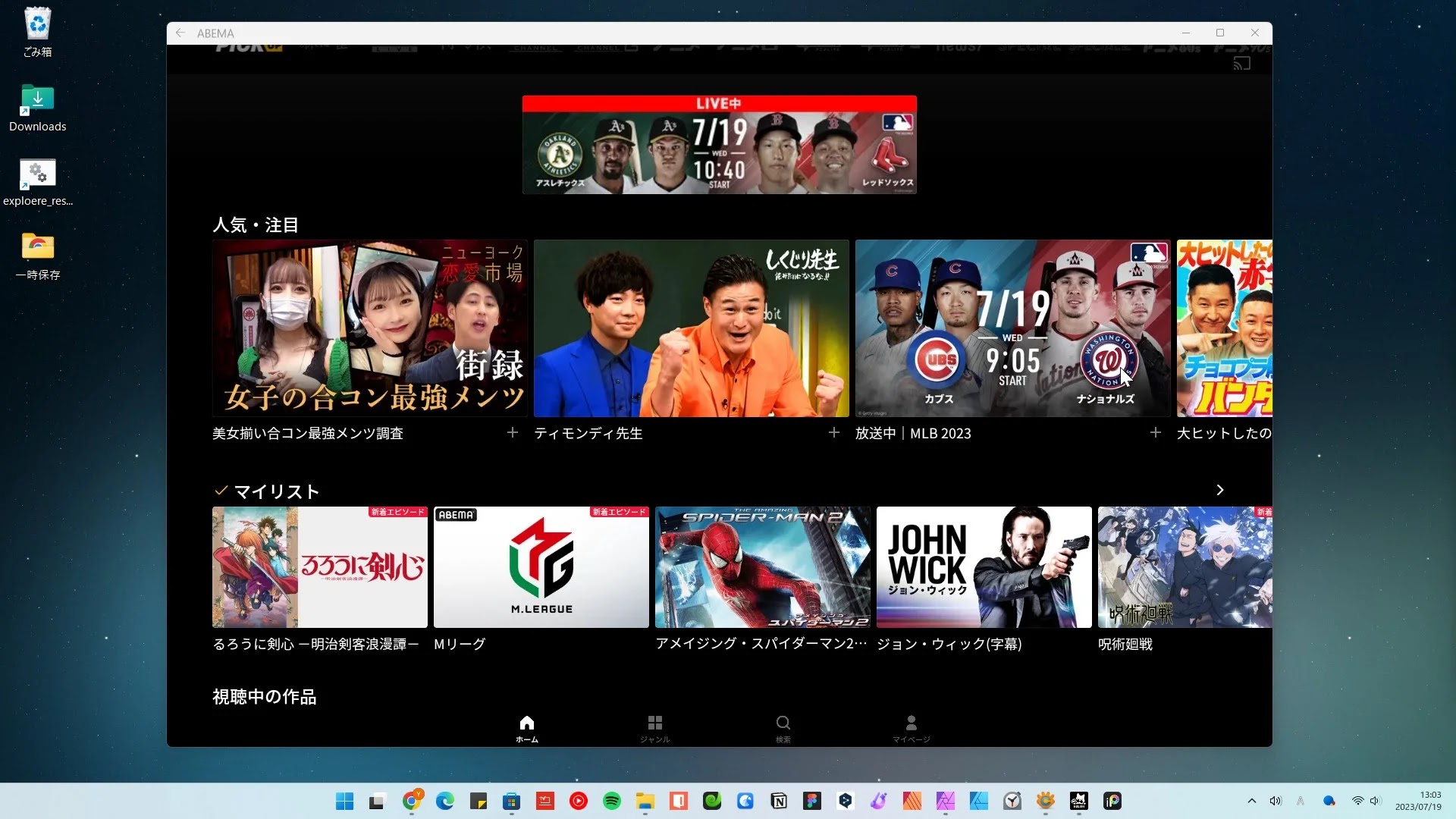Image resolution: width=1456 pixels, height=819 pixels.
Task: Open the Downloads desktop shortcut
Action: coord(37,108)
